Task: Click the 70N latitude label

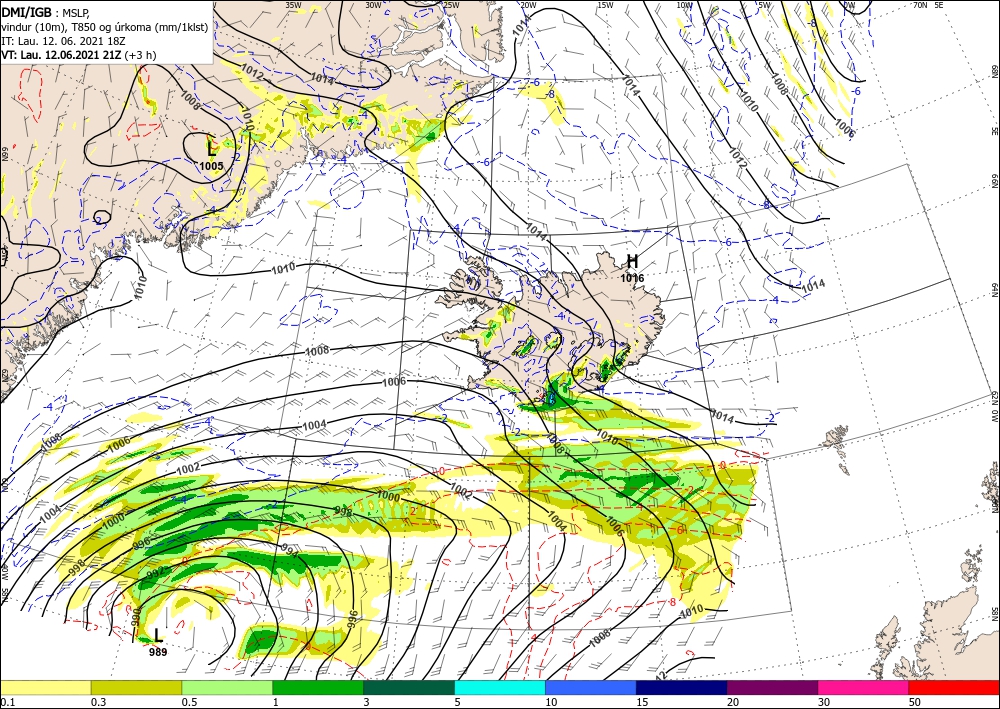Action: pos(920,5)
